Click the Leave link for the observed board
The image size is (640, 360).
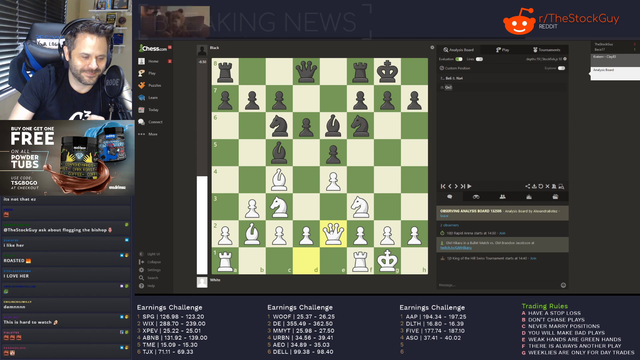pyautogui.click(x=444, y=216)
